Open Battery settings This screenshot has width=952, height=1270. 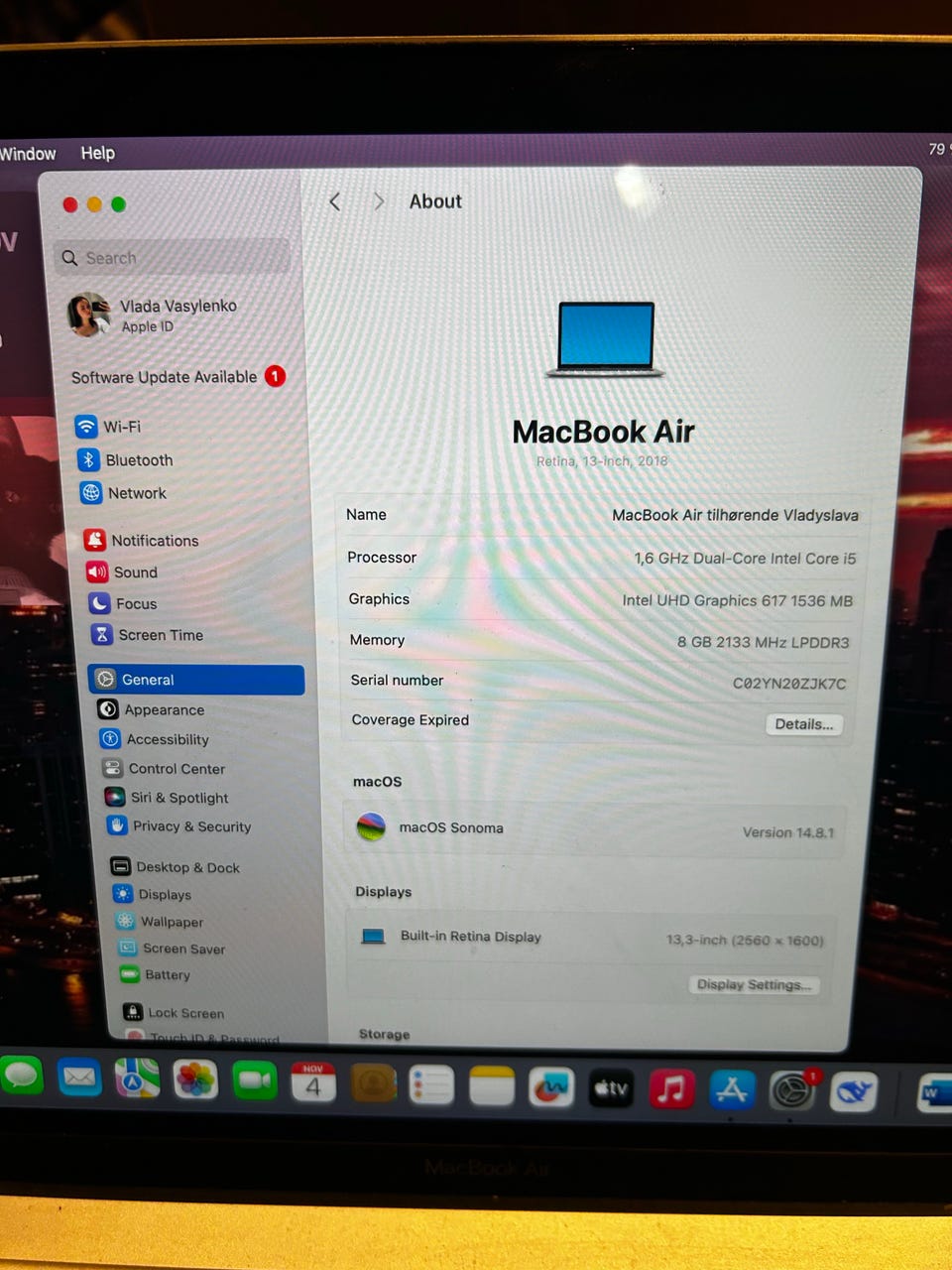tap(155, 974)
